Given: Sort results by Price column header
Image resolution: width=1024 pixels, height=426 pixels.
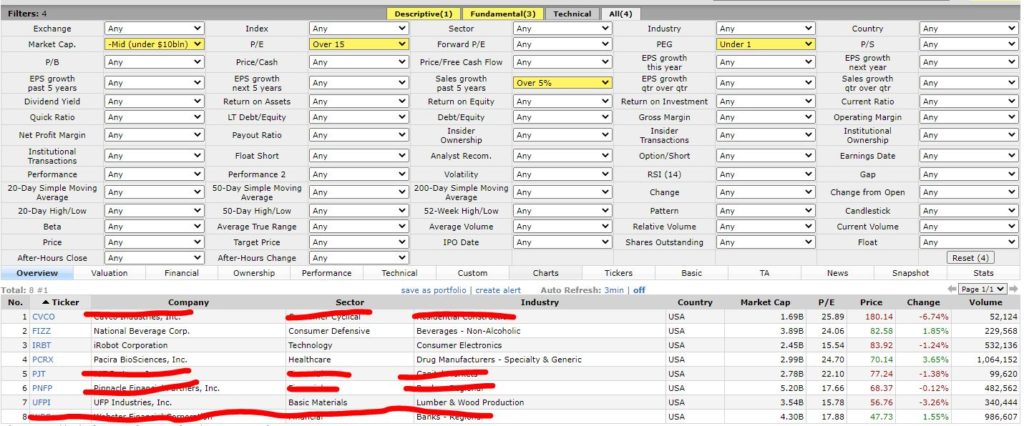Looking at the screenshot, I should [871, 303].
